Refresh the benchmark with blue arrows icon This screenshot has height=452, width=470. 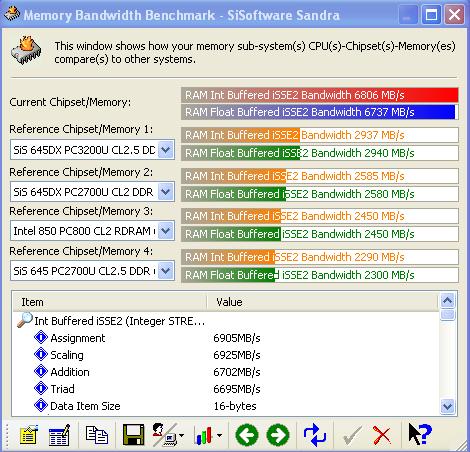coord(315,435)
